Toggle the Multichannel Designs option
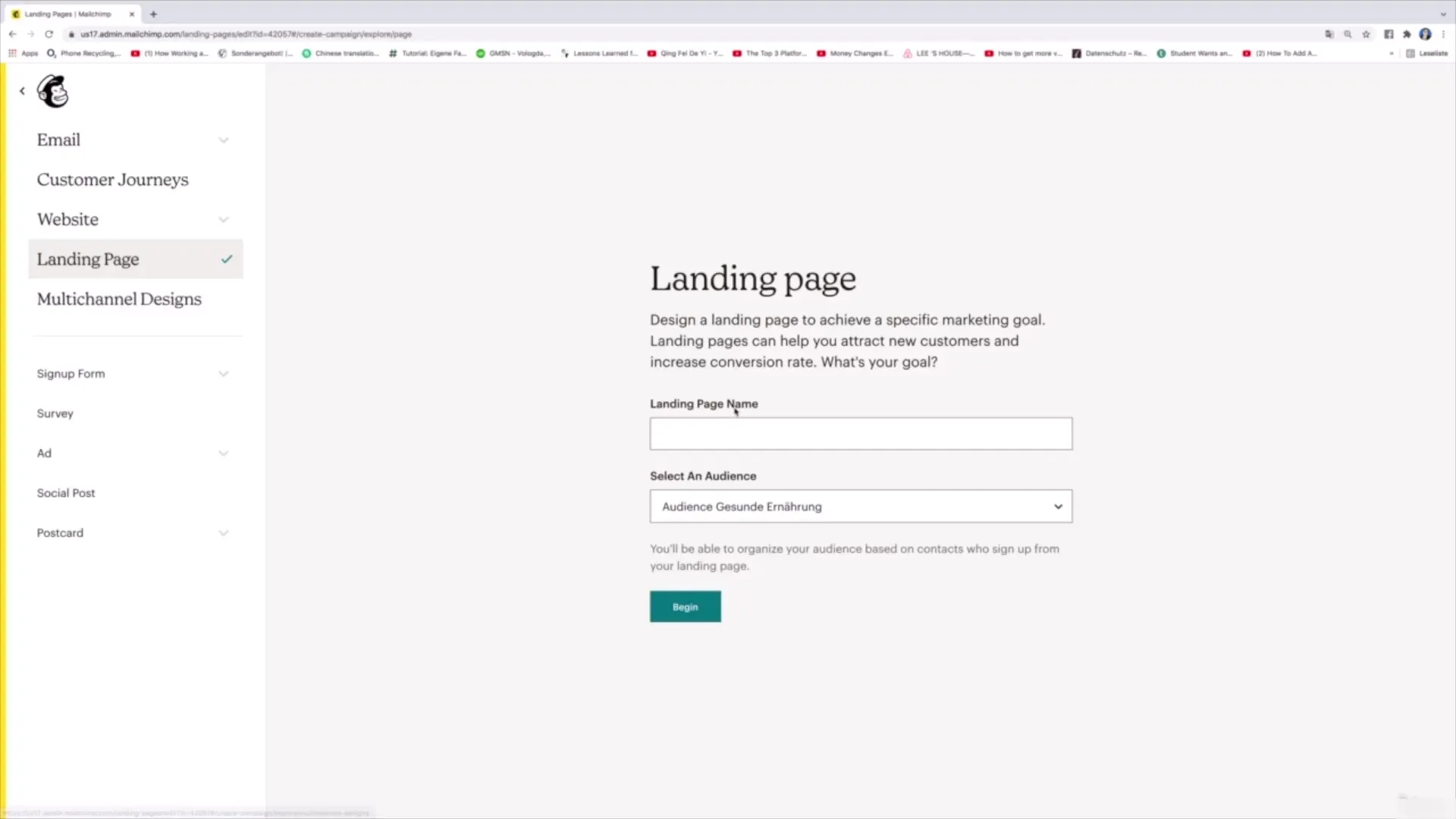 click(x=119, y=298)
